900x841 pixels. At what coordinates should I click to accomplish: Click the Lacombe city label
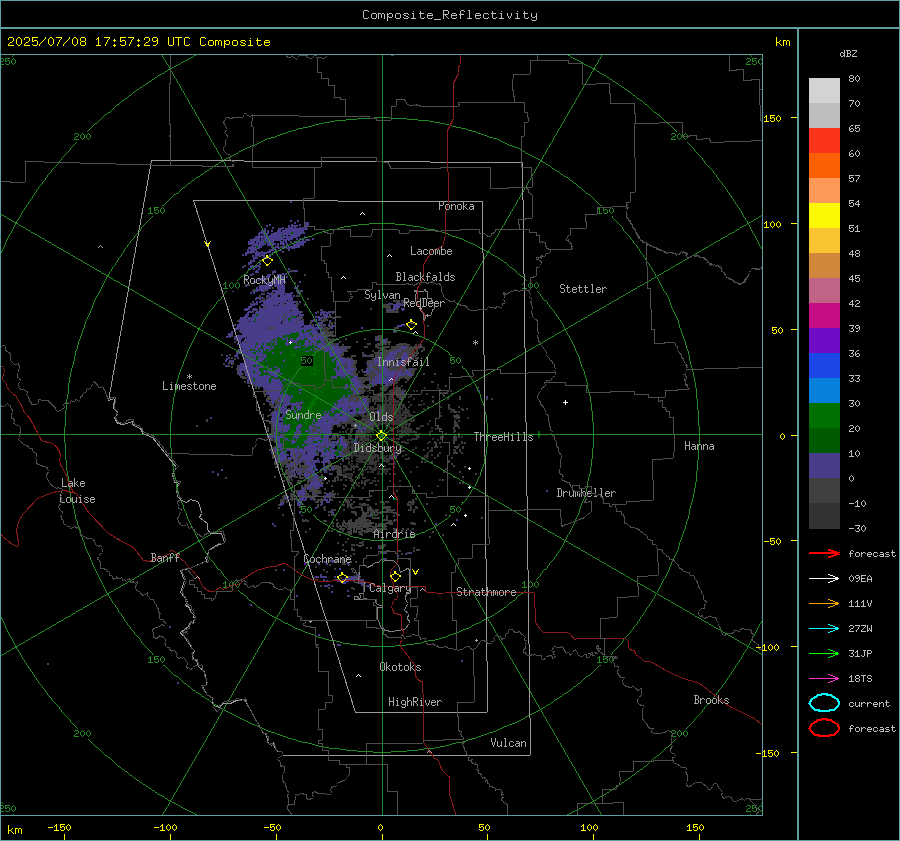point(431,251)
